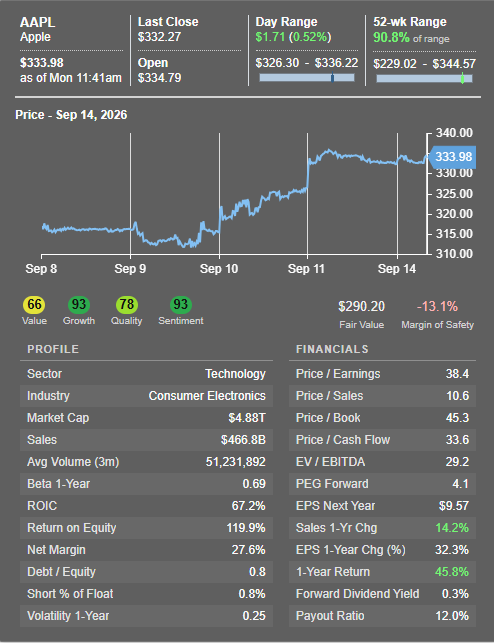Select the Price / Cash Flow value 33.6
The height and width of the screenshot is (643, 494).
[x=457, y=440]
